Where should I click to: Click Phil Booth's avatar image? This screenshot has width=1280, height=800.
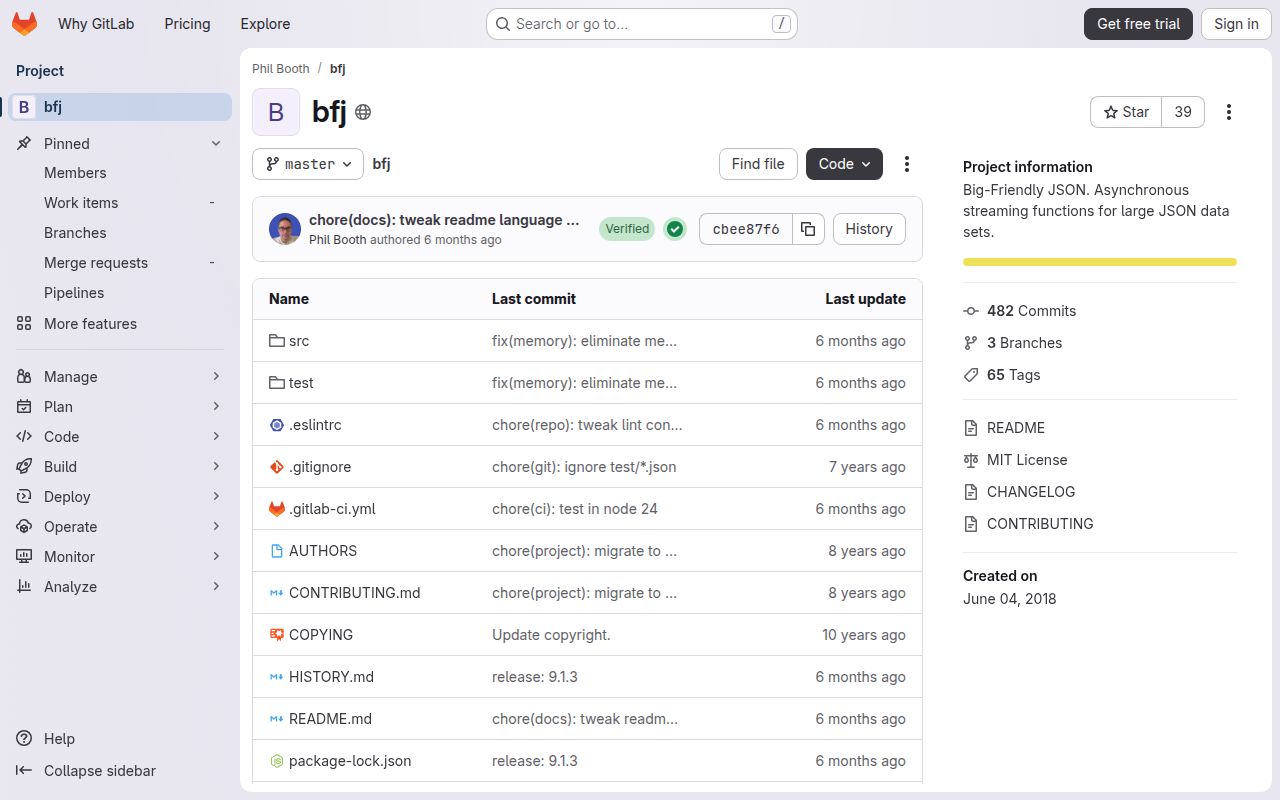(285, 229)
